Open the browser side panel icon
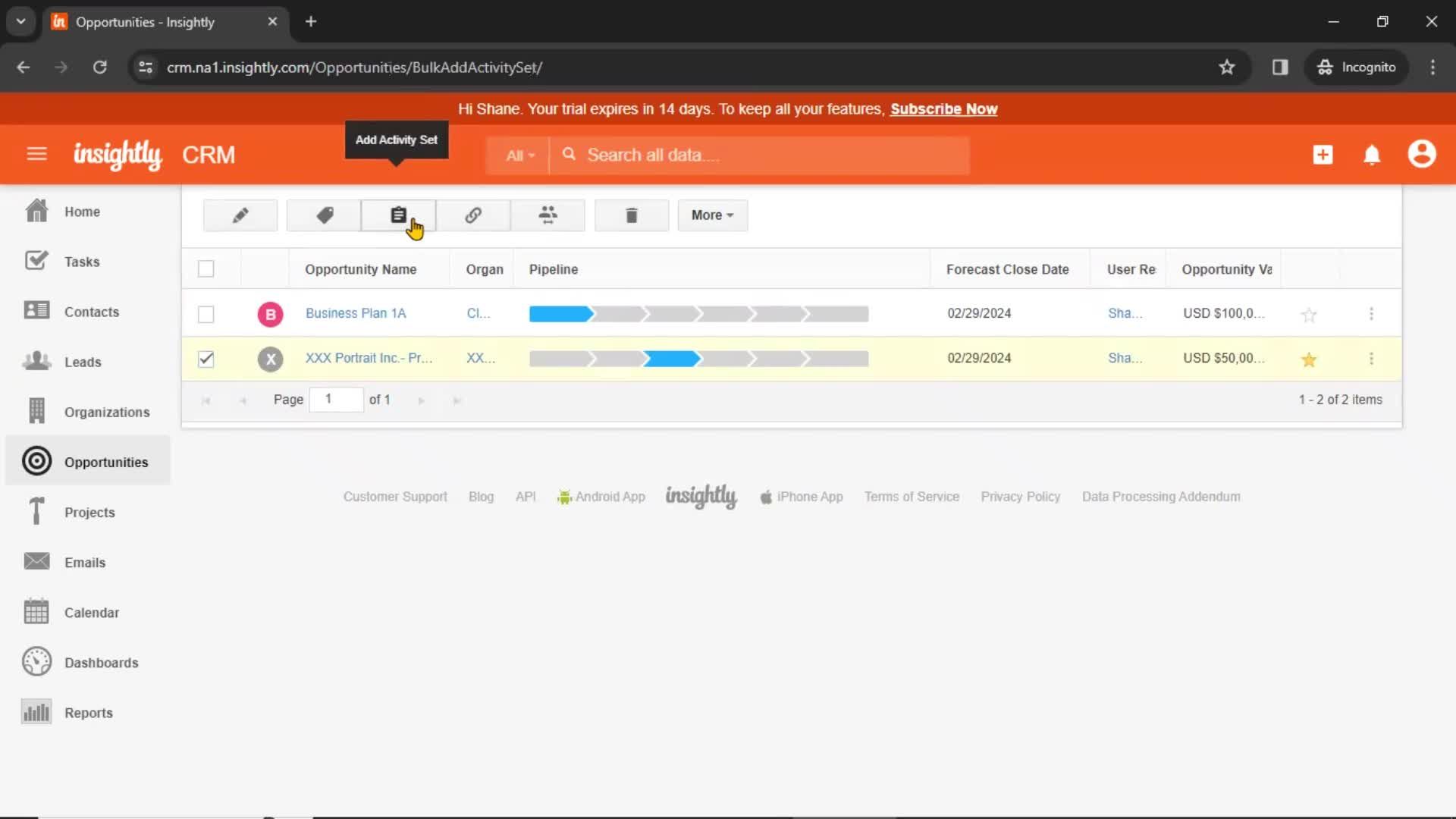The image size is (1456, 819). pos(1280,67)
